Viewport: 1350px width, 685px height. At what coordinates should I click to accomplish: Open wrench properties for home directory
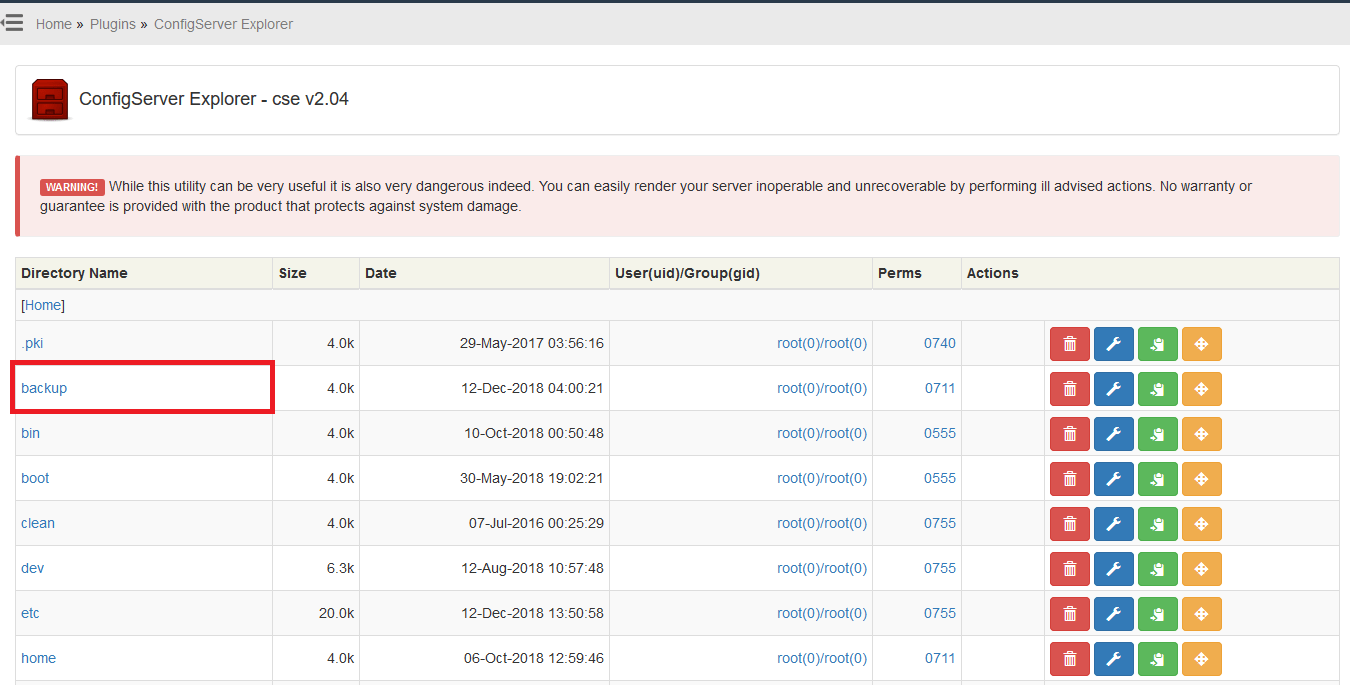tap(1114, 659)
